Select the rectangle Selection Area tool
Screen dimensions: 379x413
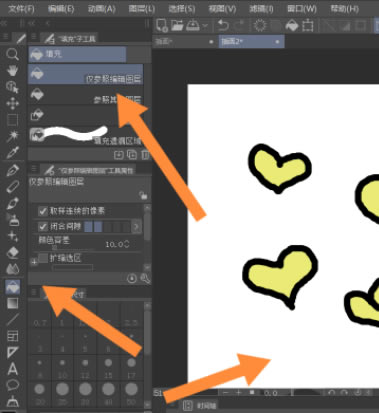click(12, 119)
